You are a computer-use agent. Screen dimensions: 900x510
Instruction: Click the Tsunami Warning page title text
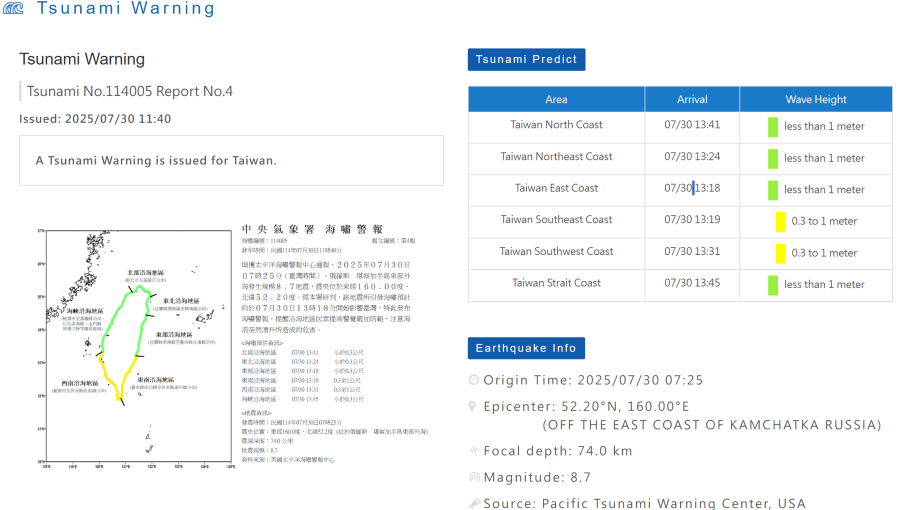pos(82,59)
